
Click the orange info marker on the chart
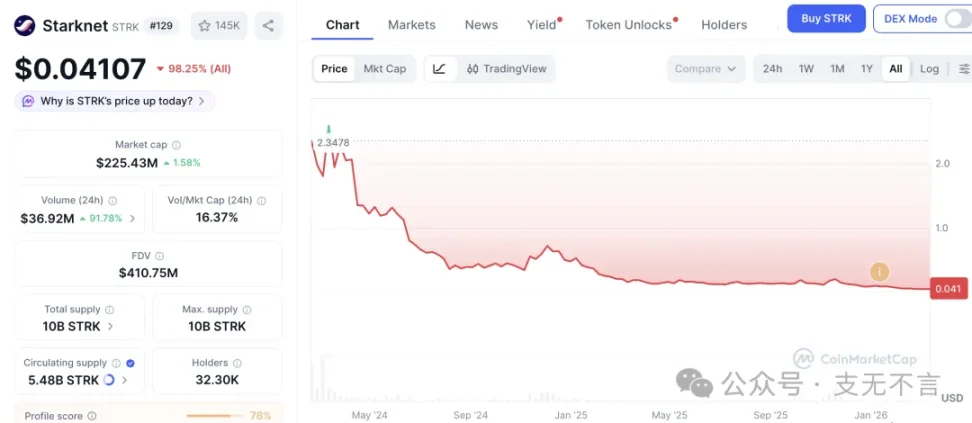click(879, 271)
